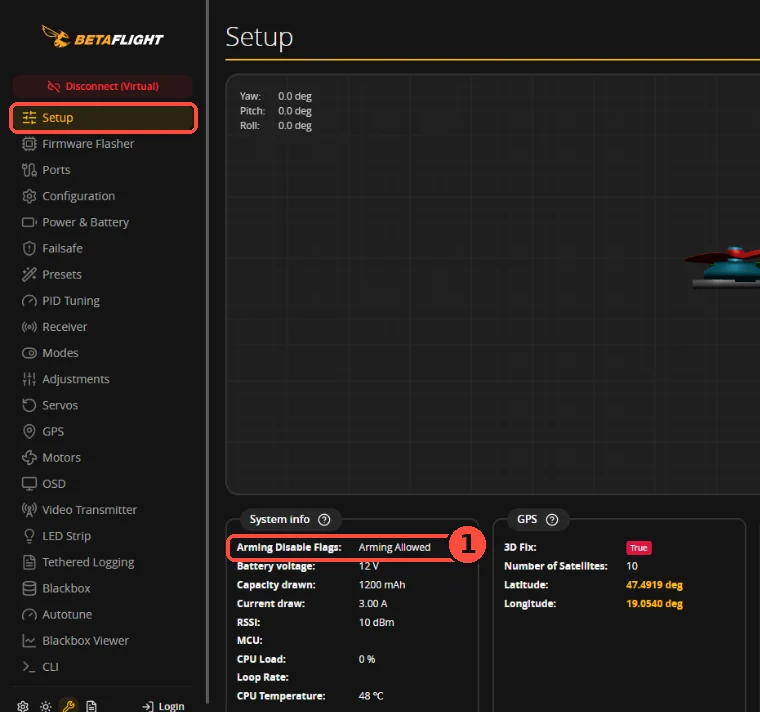Click the RSSI 10 dBm value
The image size is (760, 712).
[376, 622]
